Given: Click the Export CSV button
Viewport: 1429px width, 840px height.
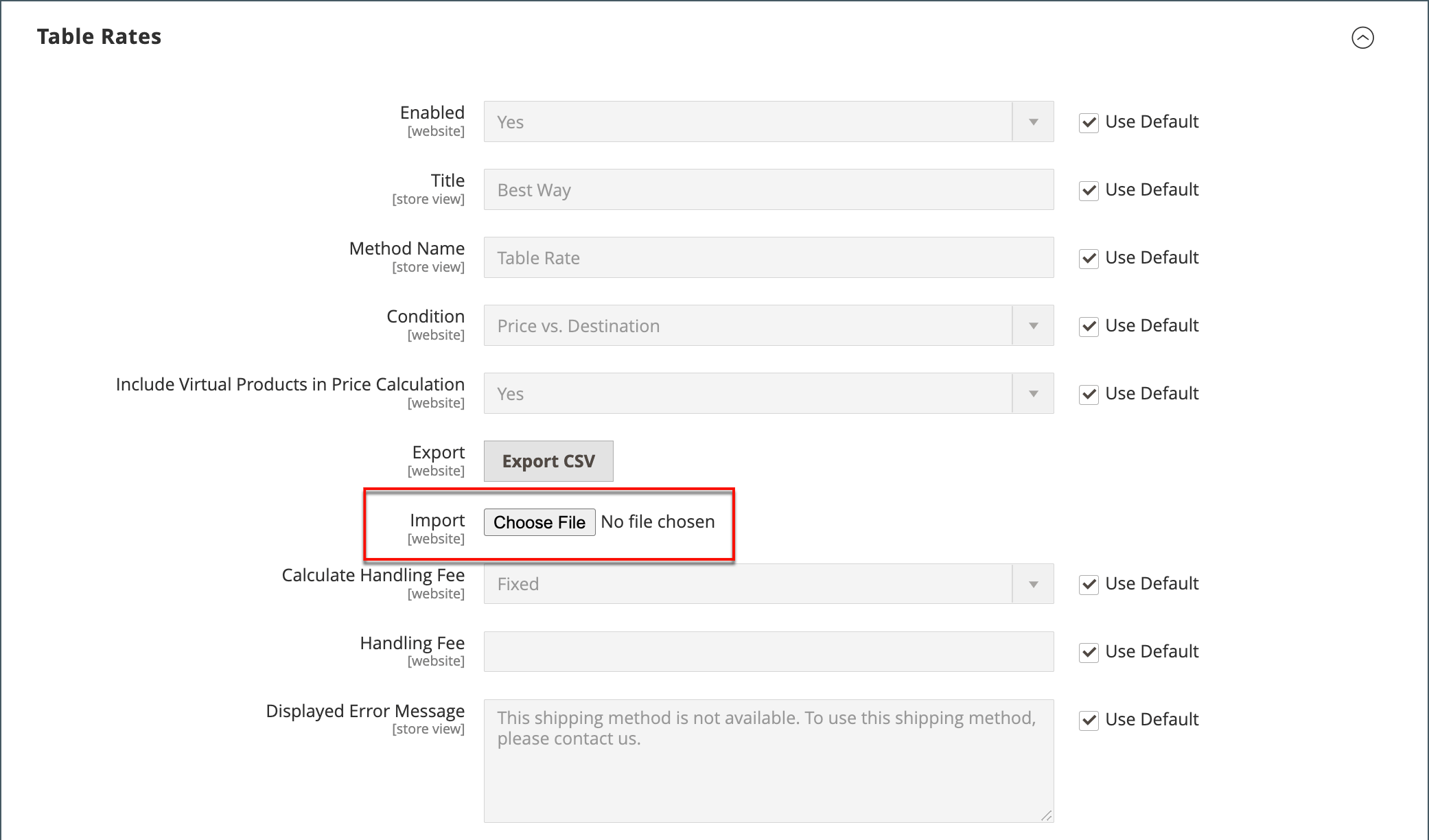Looking at the screenshot, I should click(548, 461).
